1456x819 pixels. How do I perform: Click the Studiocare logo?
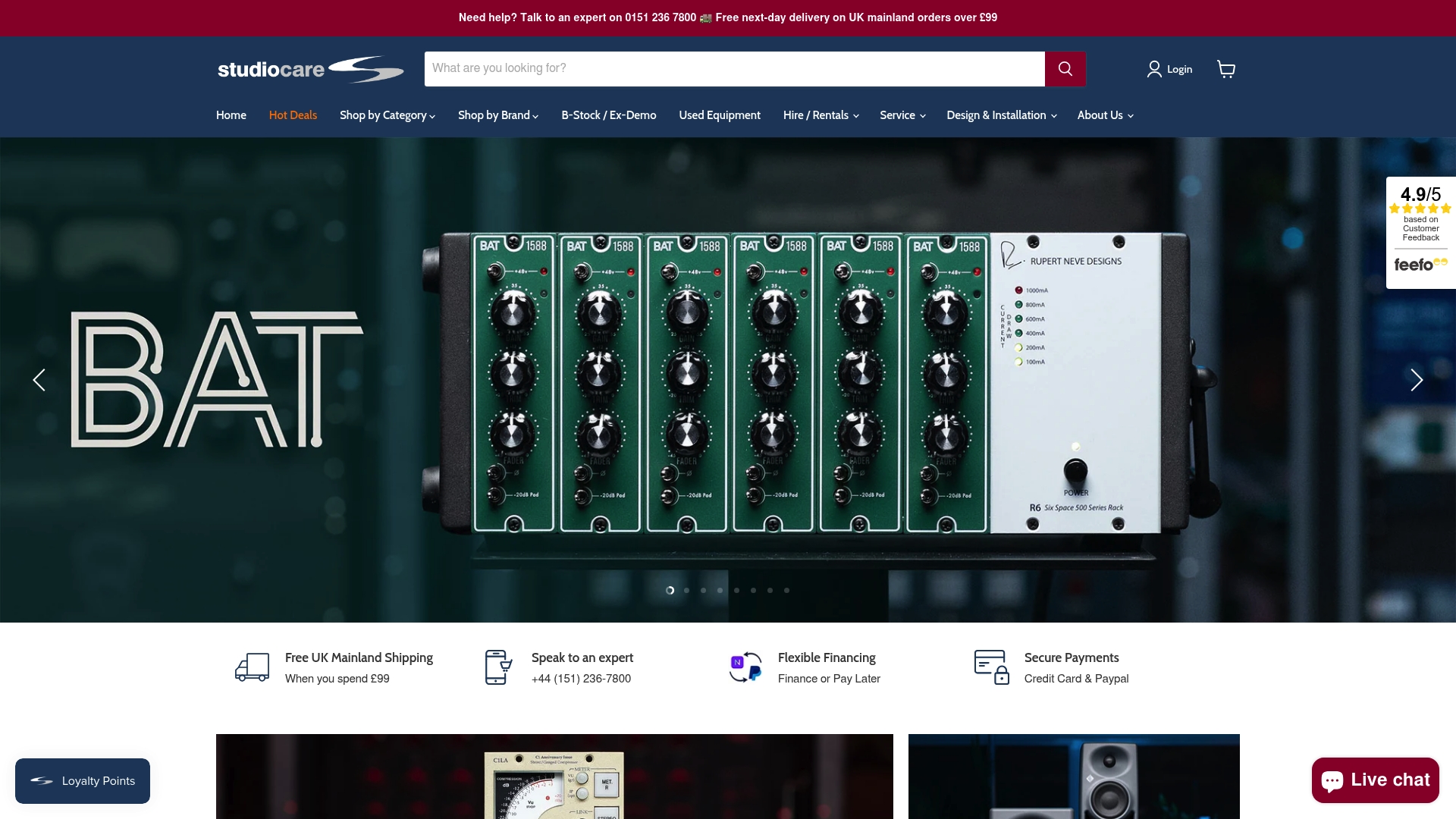pos(311,69)
